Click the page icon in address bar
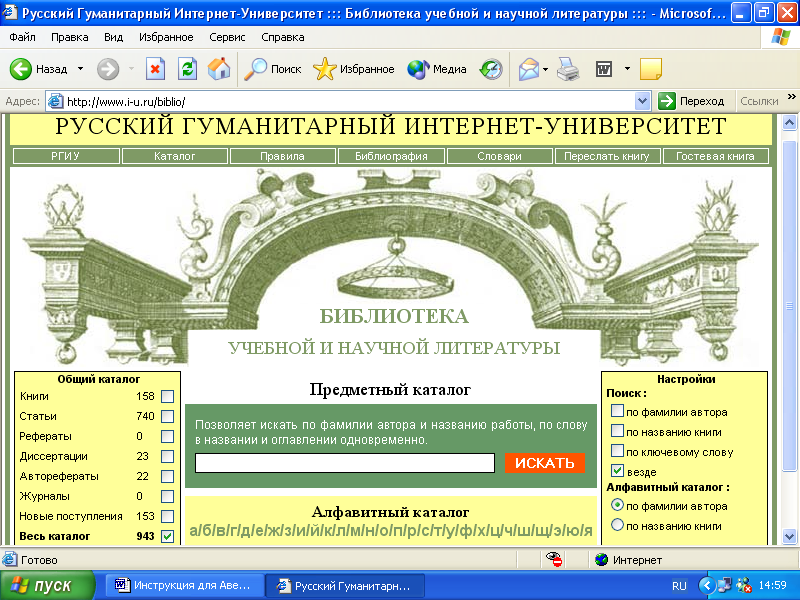Image resolution: width=800 pixels, height=600 pixels. point(55,101)
